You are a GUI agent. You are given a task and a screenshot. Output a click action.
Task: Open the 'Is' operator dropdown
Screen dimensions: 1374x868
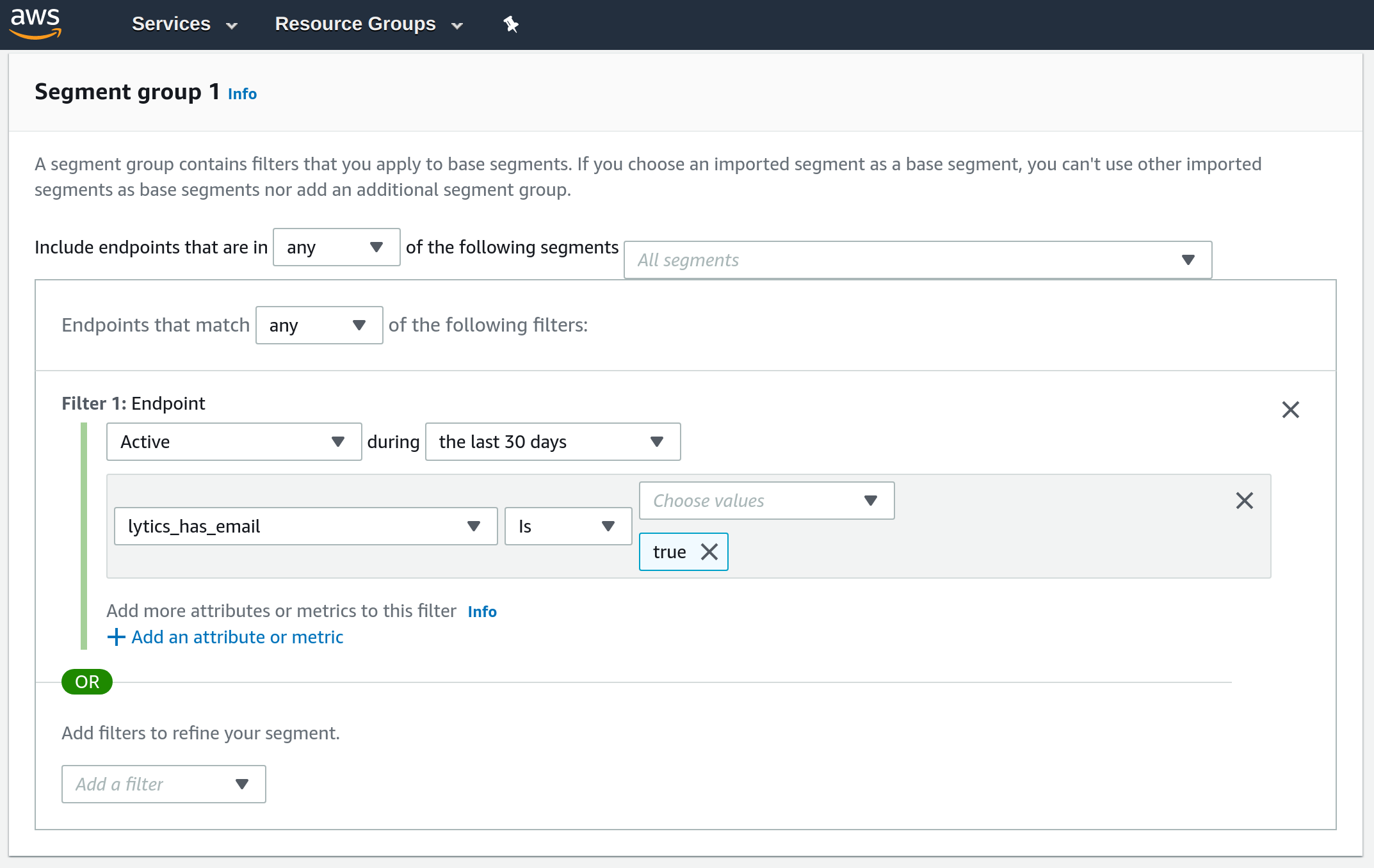[568, 526]
